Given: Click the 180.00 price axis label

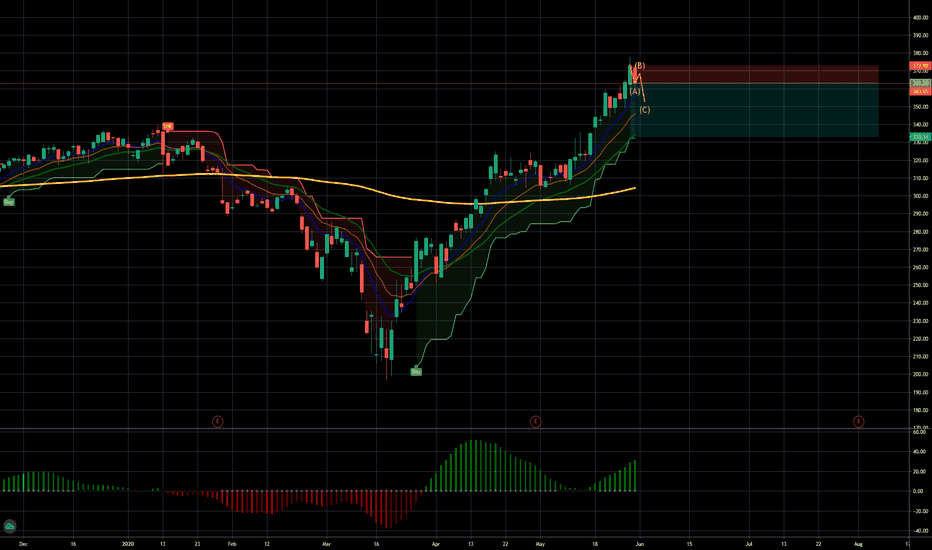Looking at the screenshot, I should coord(920,410).
